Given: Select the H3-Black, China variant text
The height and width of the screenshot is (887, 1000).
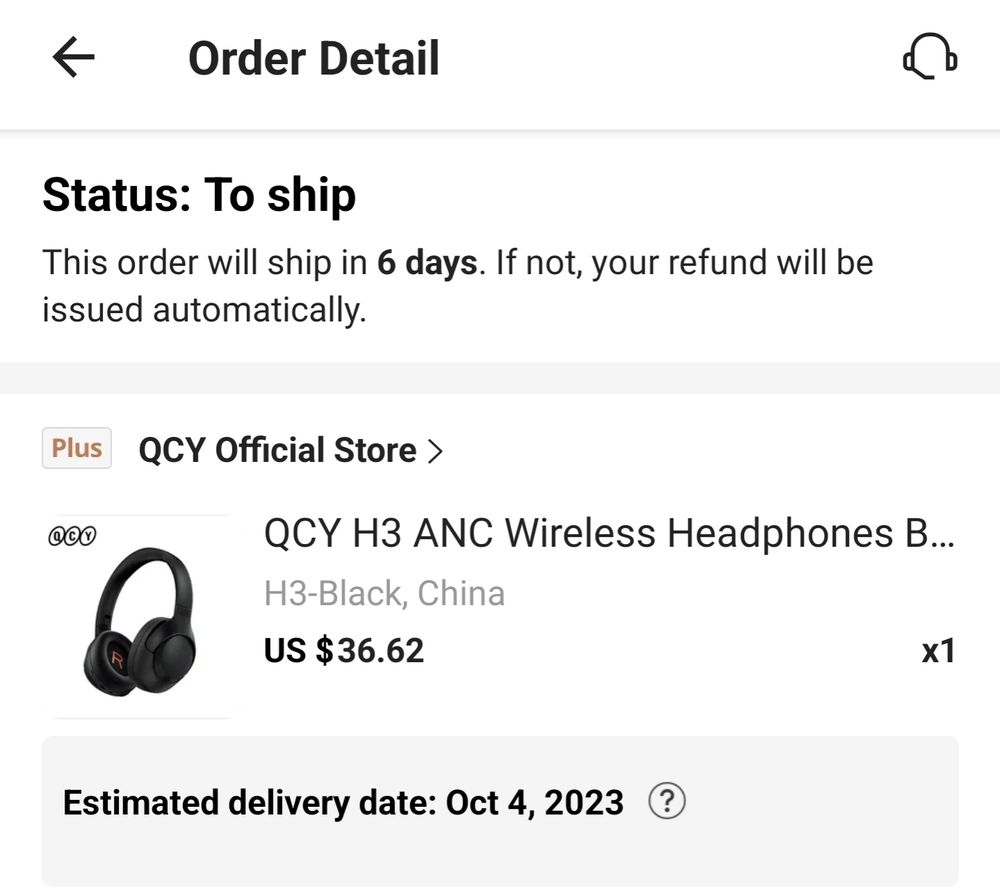Looking at the screenshot, I should click(x=385, y=594).
